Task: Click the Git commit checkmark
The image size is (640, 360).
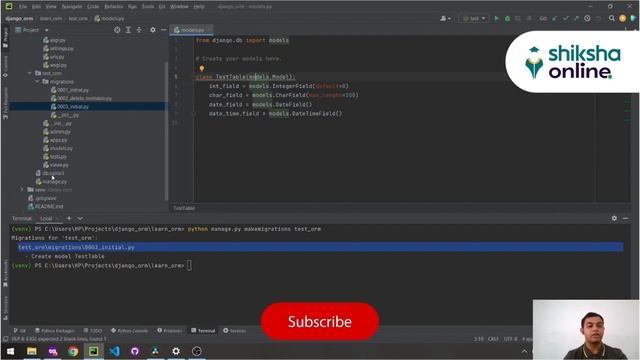Action: (x=566, y=18)
